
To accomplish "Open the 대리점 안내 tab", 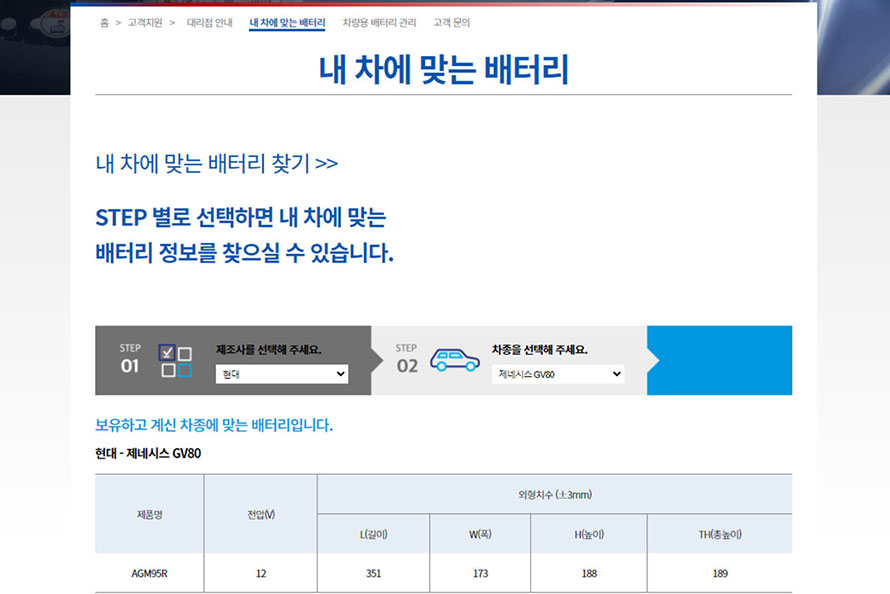I will [x=209, y=22].
